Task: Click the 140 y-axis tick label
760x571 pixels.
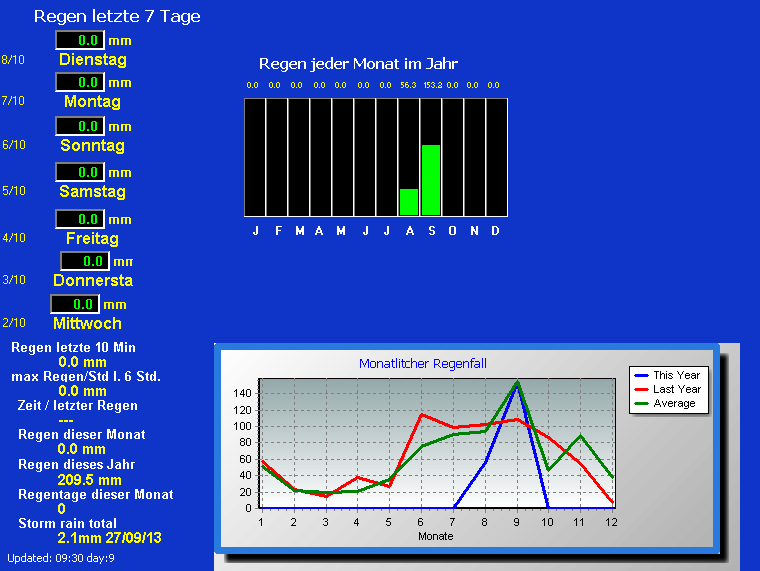Action: tap(242, 393)
